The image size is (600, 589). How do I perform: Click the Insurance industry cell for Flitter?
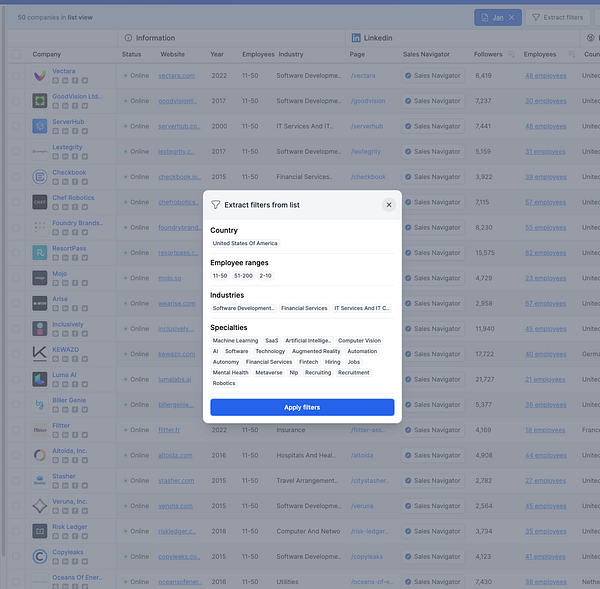click(x=291, y=430)
